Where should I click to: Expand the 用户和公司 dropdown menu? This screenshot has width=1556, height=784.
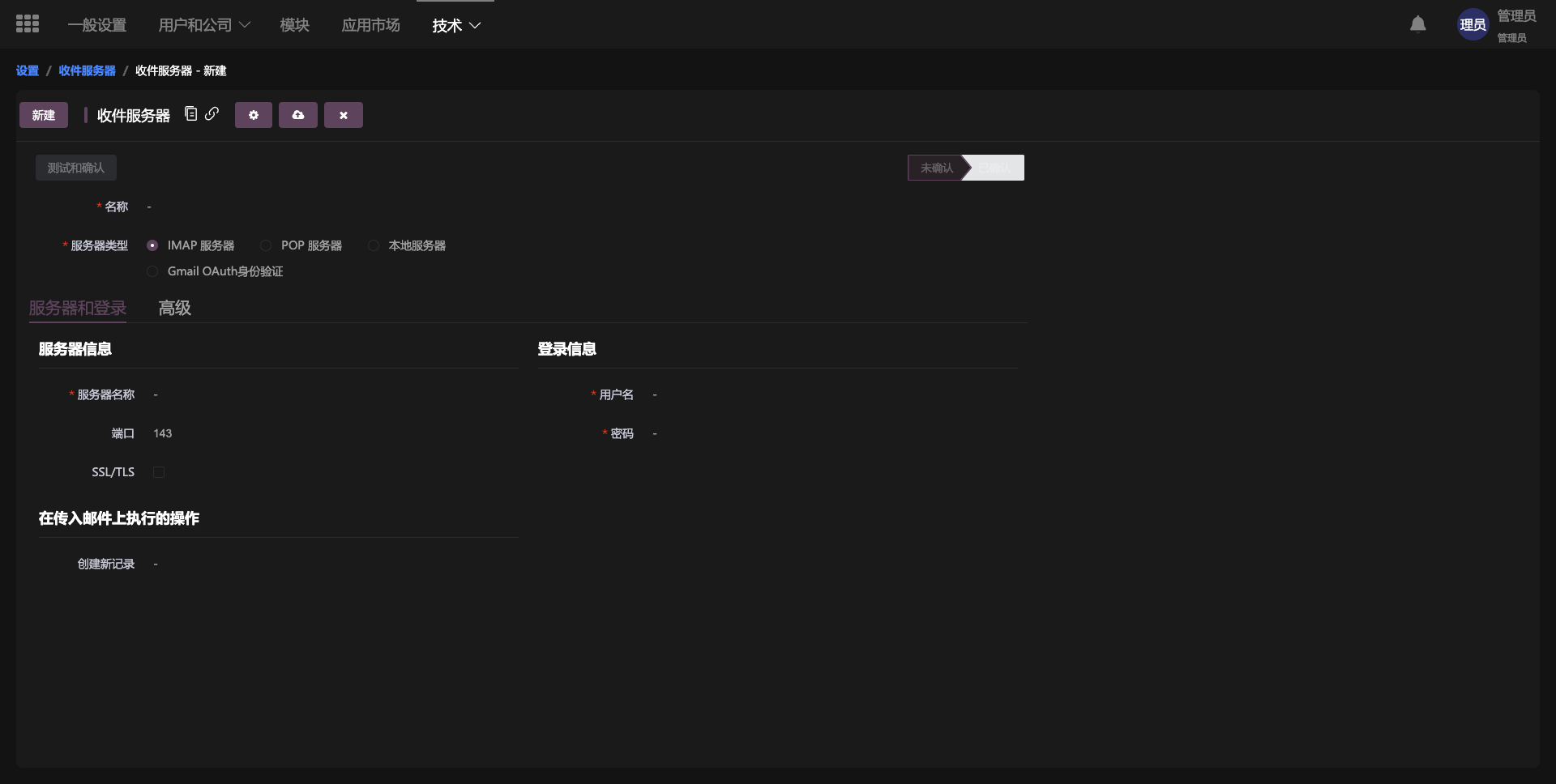point(203,25)
